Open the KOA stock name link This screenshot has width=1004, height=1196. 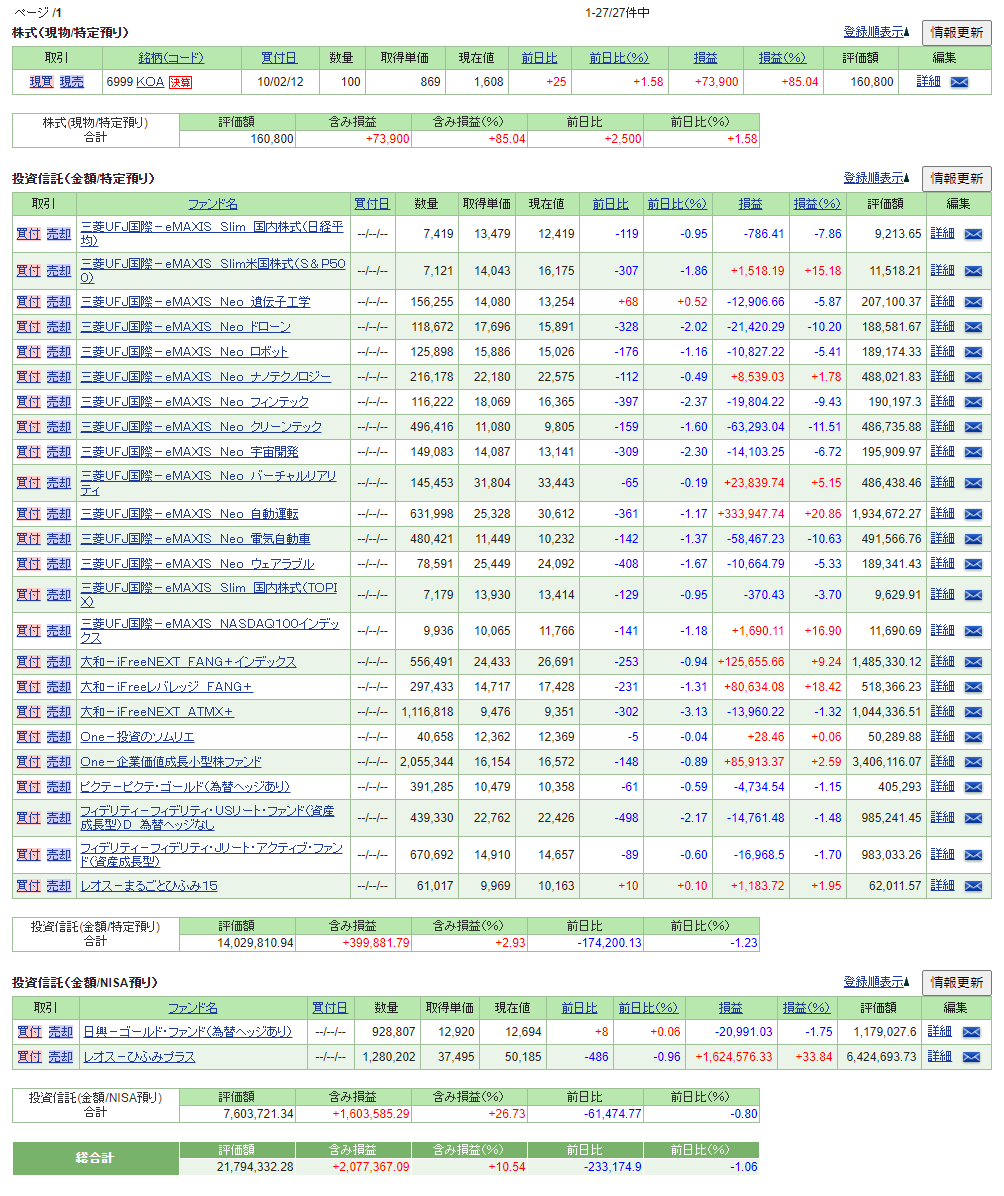coord(150,82)
